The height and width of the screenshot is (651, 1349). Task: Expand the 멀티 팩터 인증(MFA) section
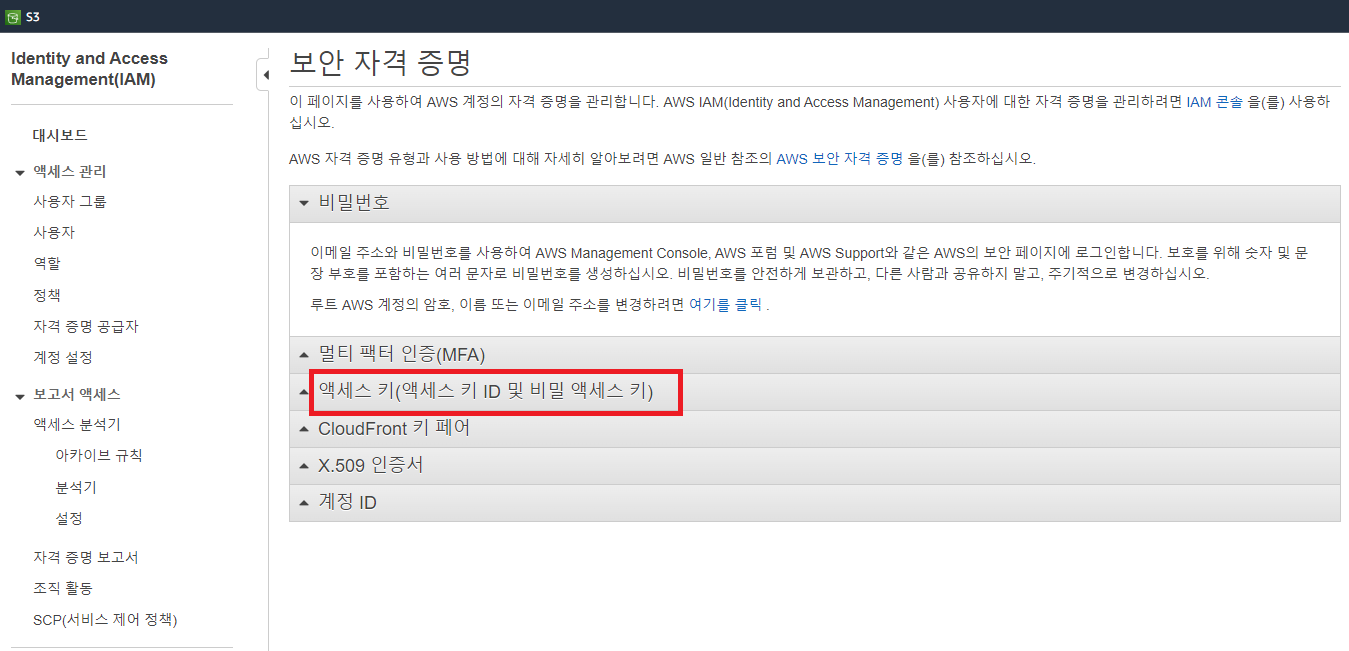814,355
